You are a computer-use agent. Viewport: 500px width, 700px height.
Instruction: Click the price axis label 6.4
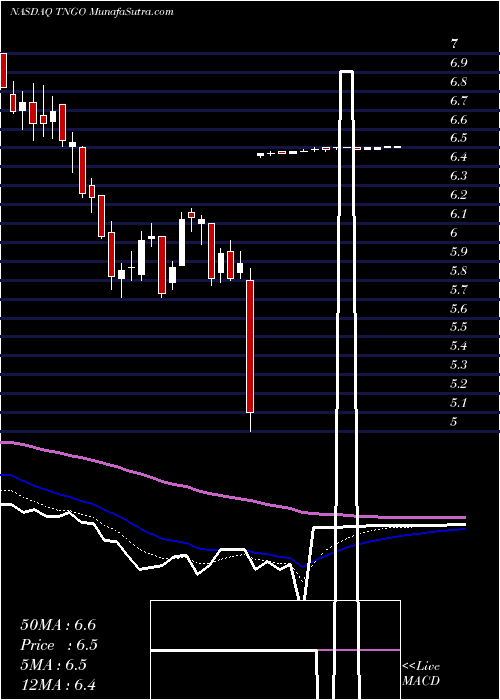point(458,157)
